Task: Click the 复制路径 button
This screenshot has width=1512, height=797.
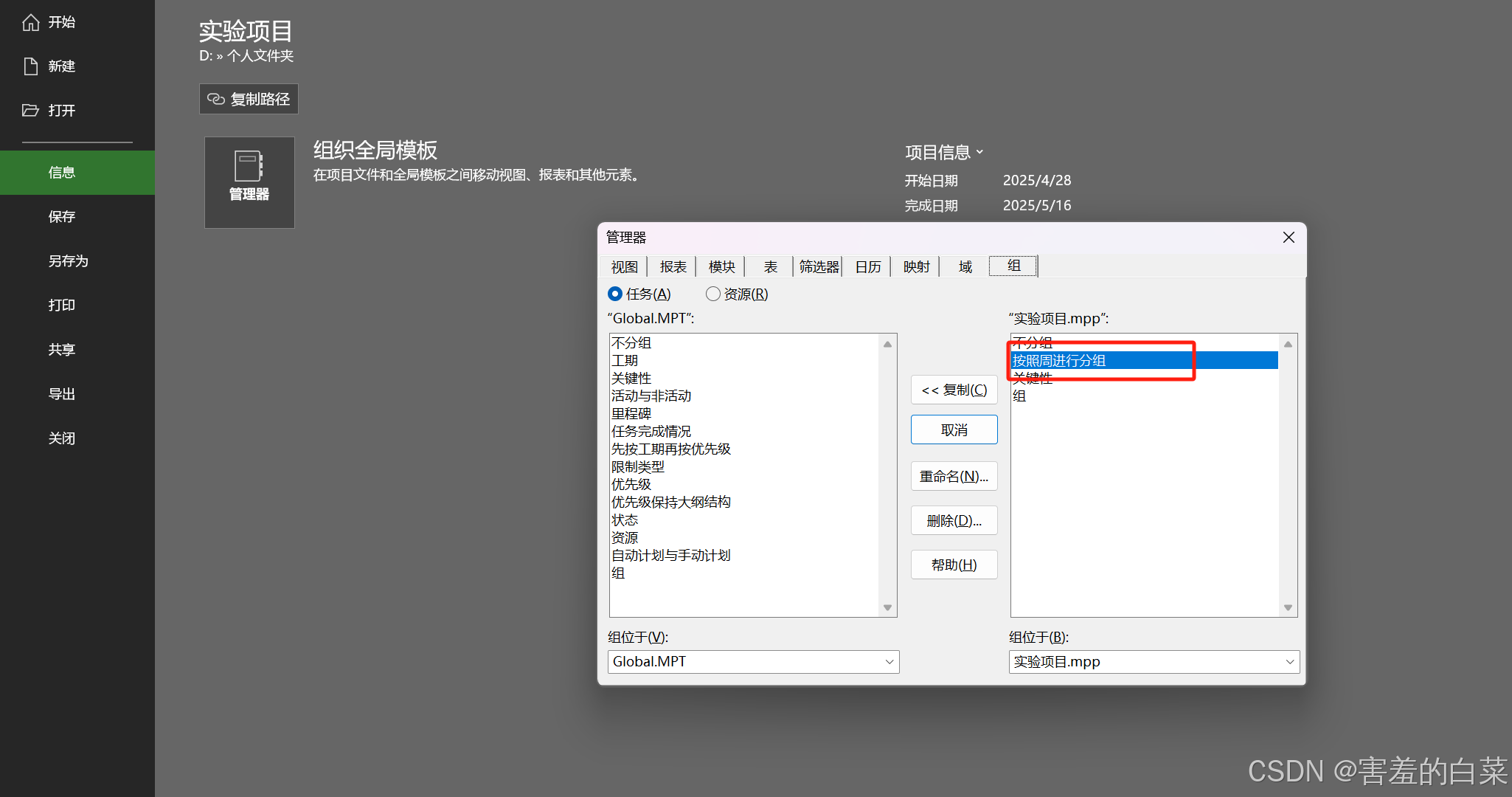Action: (249, 99)
